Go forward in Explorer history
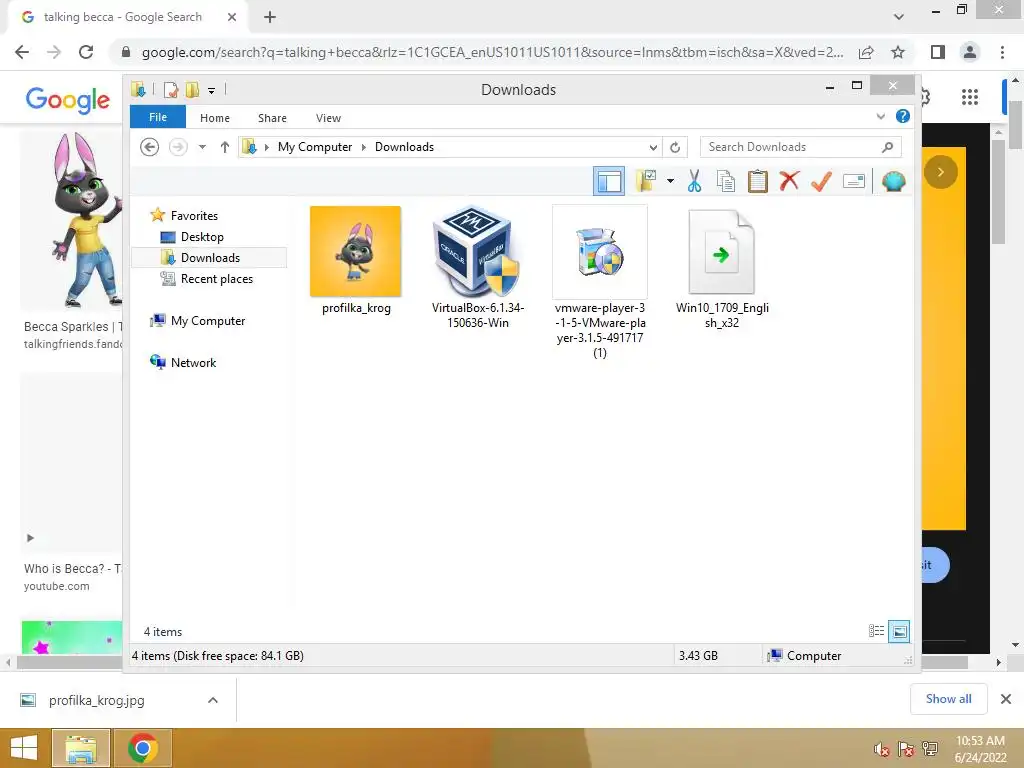This screenshot has width=1024, height=768. click(x=178, y=147)
